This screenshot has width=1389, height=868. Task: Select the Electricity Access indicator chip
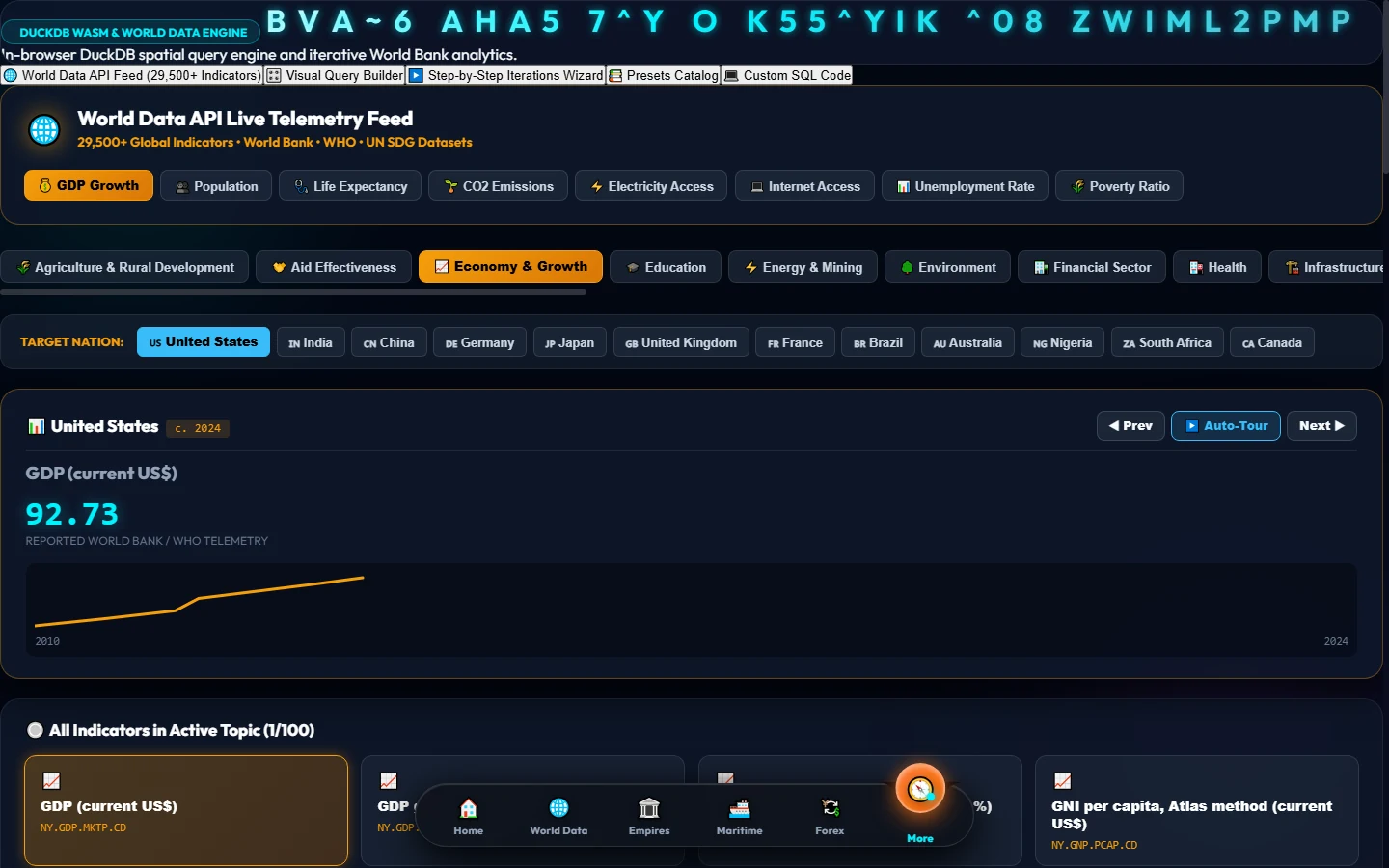pyautogui.click(x=651, y=186)
